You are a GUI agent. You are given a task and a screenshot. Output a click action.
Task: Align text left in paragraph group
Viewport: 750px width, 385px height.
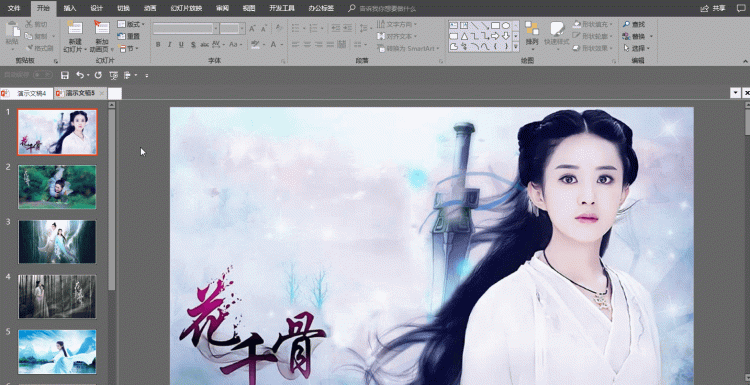coord(295,44)
